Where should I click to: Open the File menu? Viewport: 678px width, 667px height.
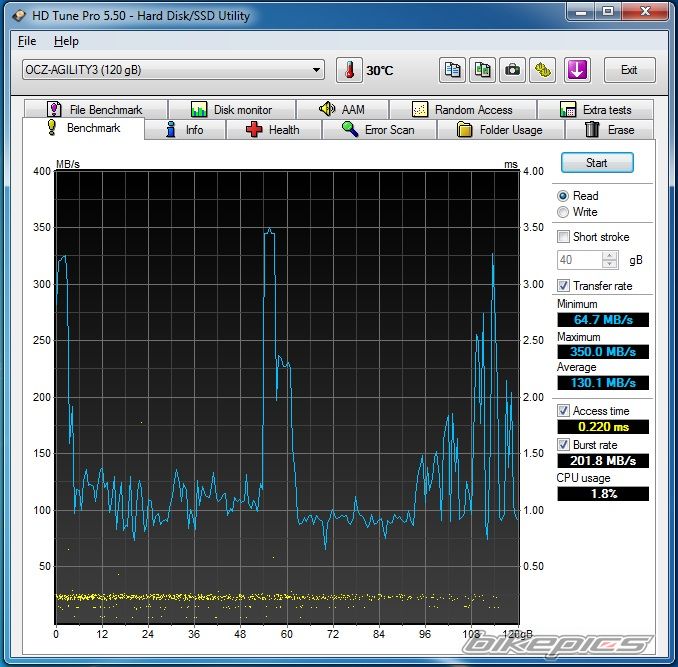tap(27, 41)
